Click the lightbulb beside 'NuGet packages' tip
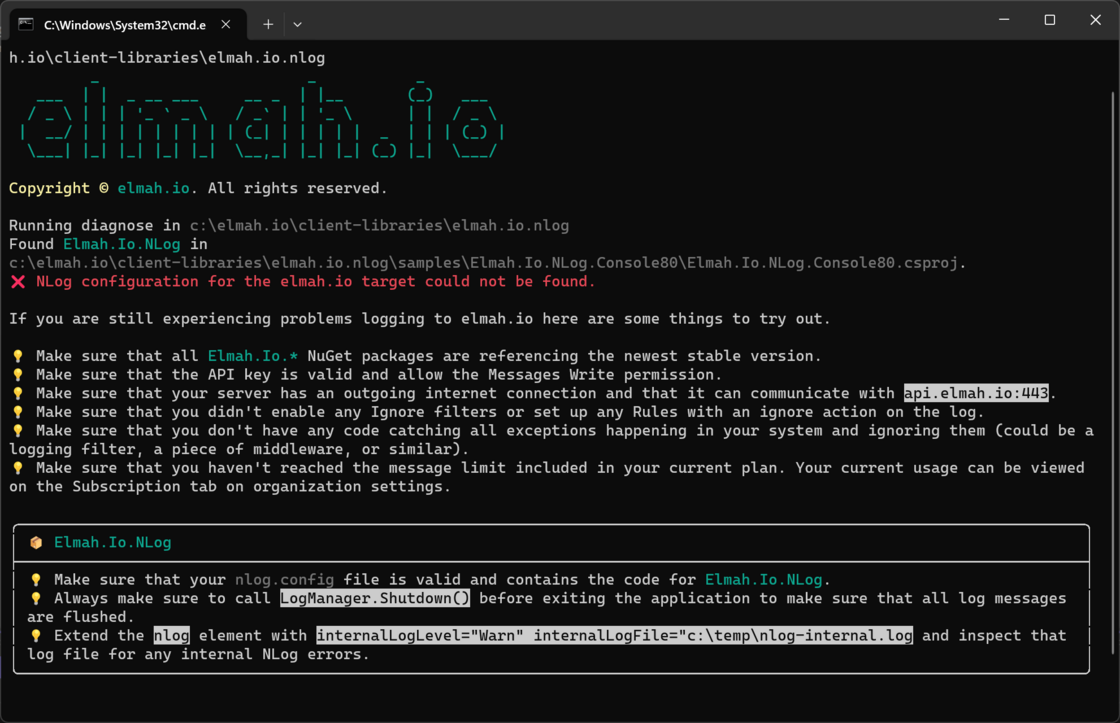The image size is (1120, 723). [x=18, y=356]
